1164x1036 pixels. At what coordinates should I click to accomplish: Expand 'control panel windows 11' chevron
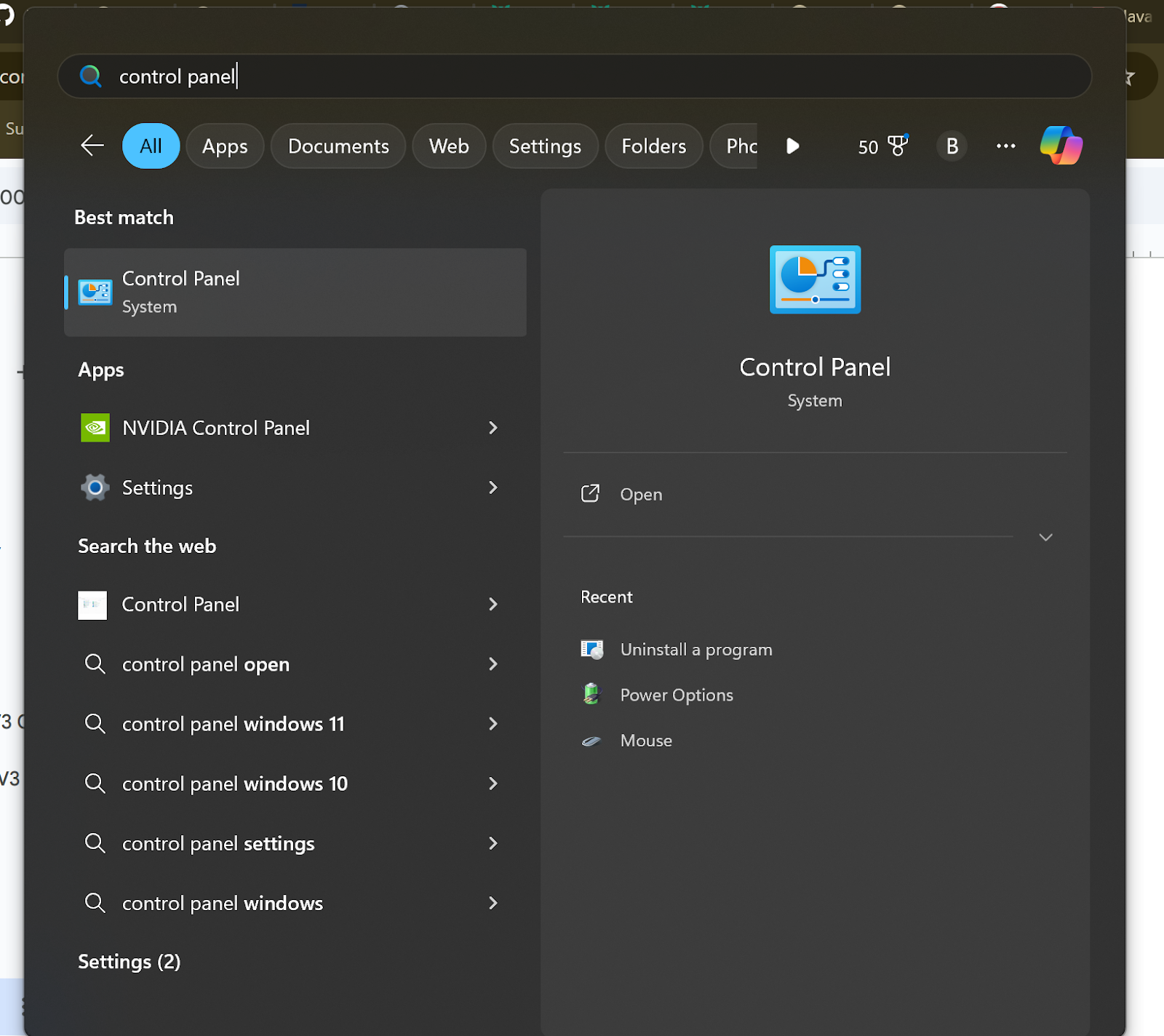pos(493,724)
